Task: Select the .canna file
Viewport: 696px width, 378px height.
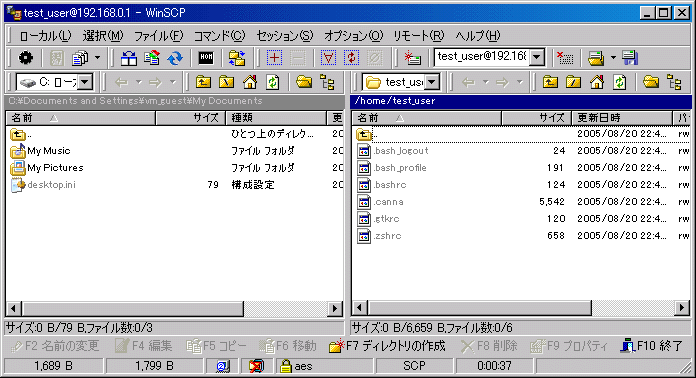Action: [380, 202]
